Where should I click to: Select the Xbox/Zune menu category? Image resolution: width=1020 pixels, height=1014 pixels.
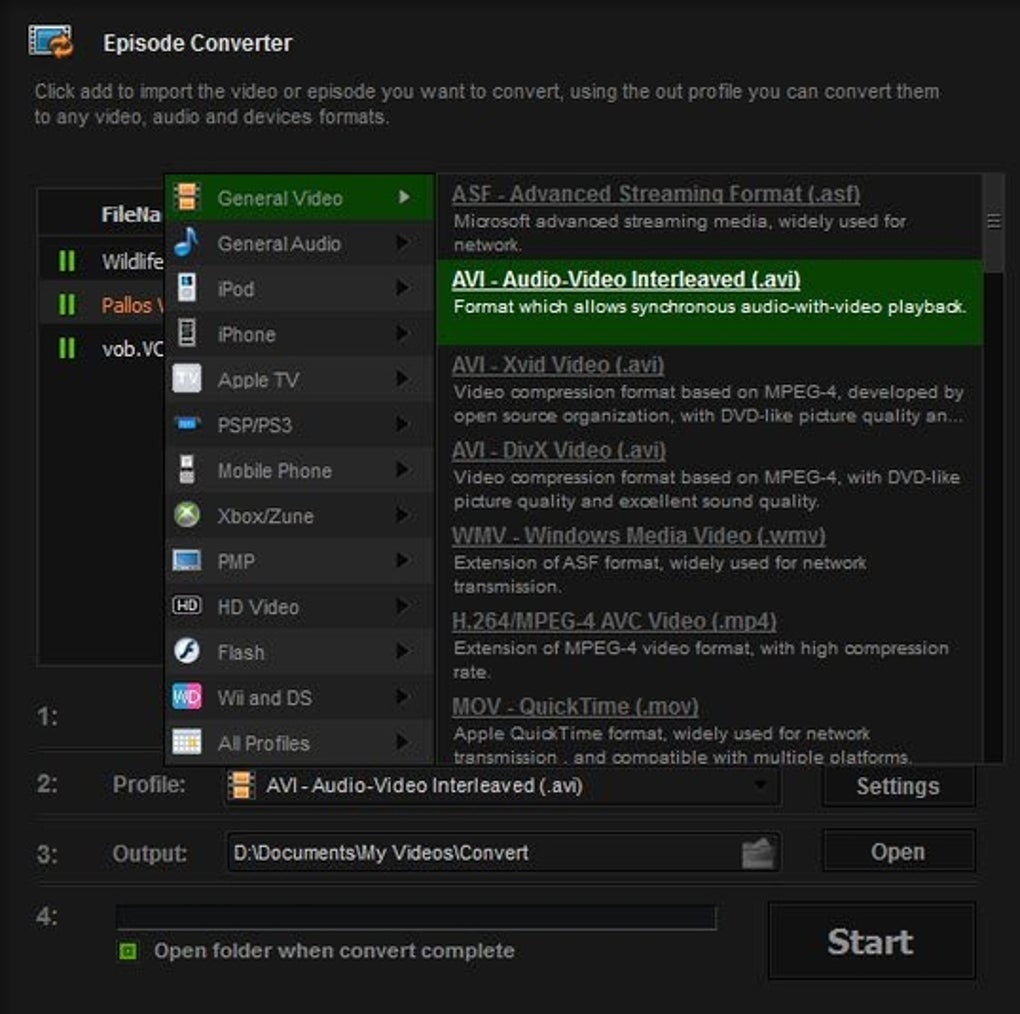click(299, 516)
